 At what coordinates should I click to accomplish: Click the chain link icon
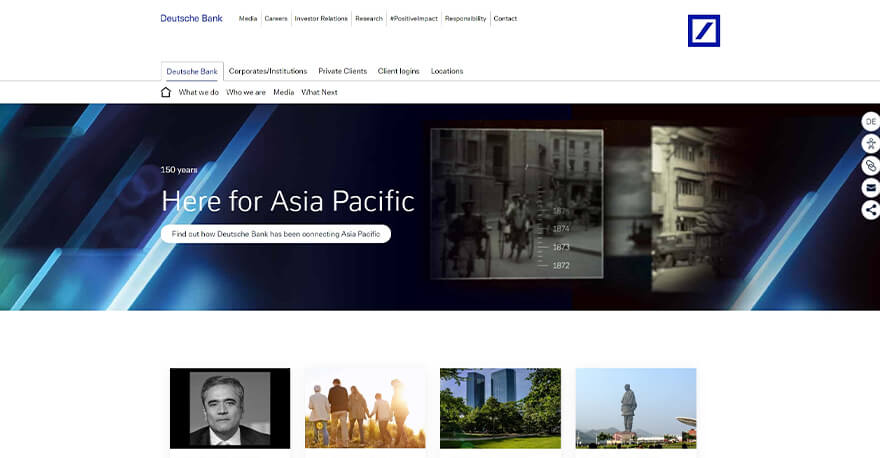click(870, 165)
